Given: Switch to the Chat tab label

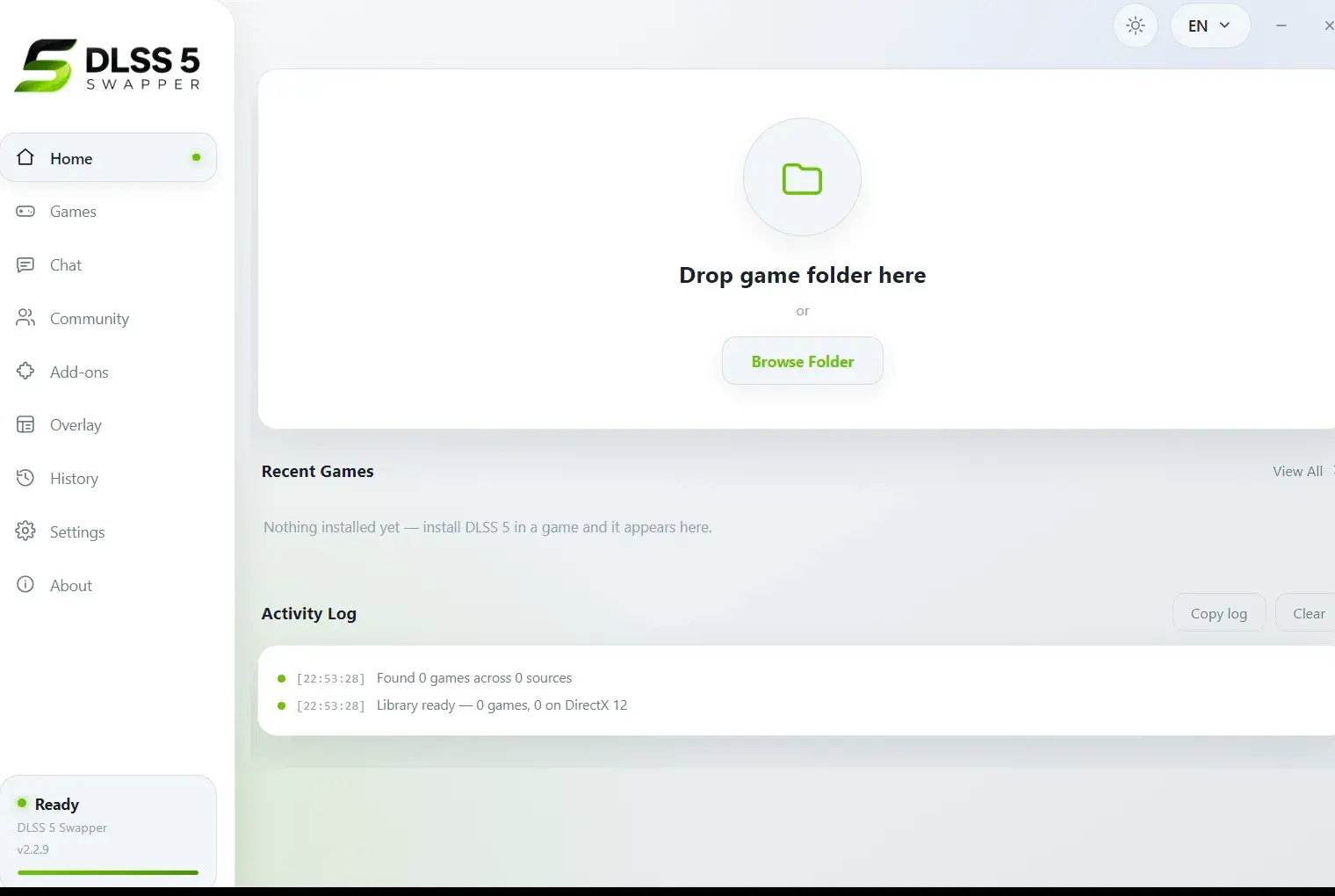Looking at the screenshot, I should pos(66,265).
